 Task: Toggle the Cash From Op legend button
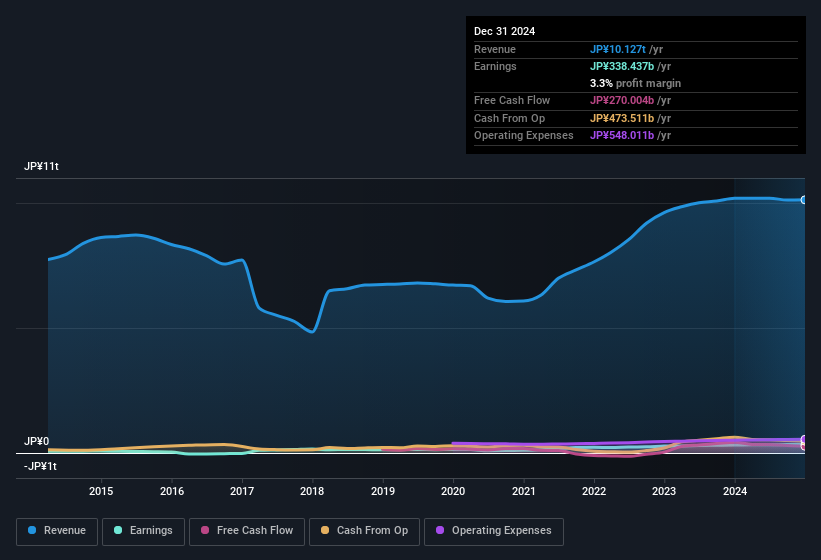coord(364,532)
